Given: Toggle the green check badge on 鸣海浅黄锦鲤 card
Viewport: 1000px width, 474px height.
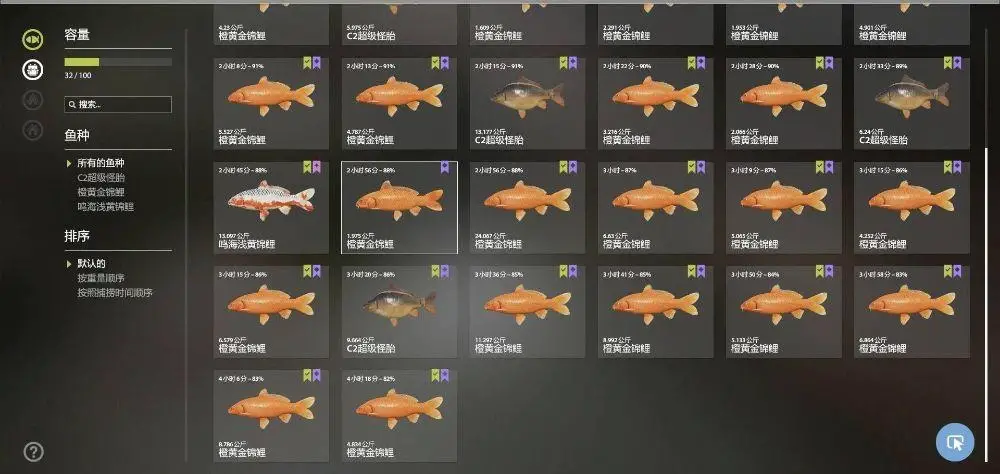Looking at the screenshot, I should point(307,167).
